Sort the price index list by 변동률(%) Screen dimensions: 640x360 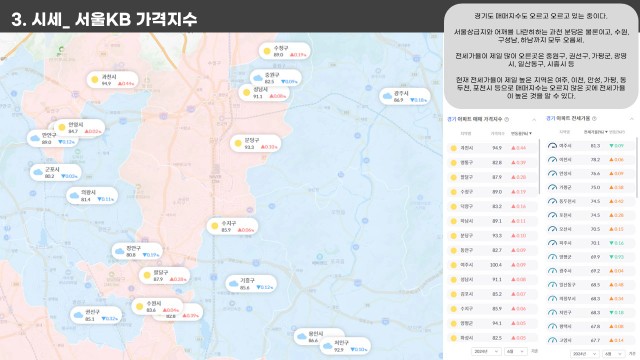pyautogui.click(x=521, y=133)
